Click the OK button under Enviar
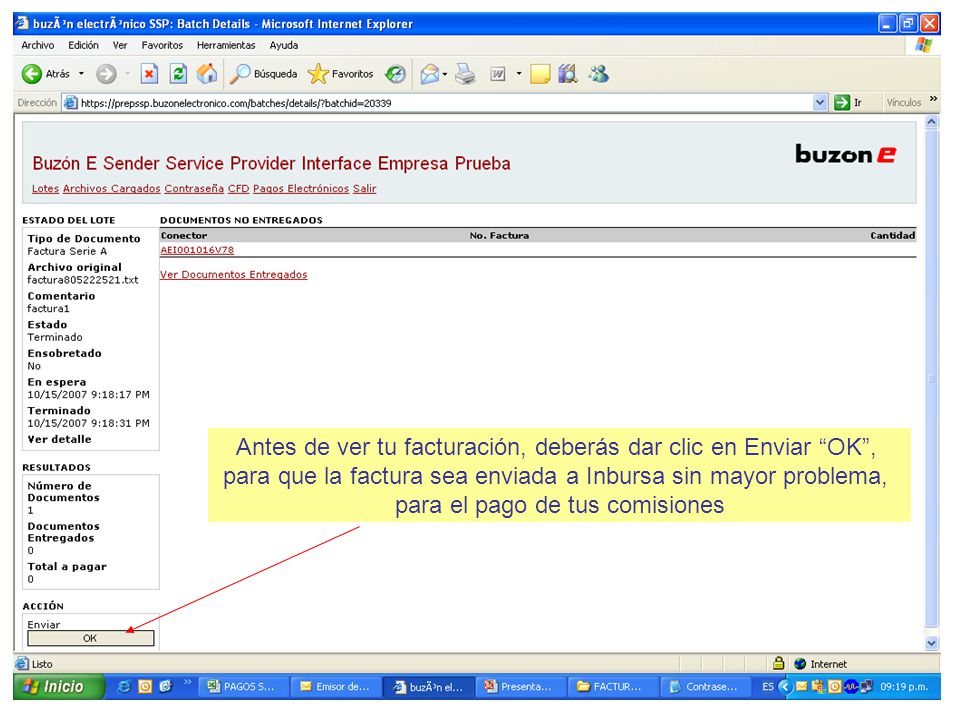This screenshot has height=720, width=960. click(90, 638)
